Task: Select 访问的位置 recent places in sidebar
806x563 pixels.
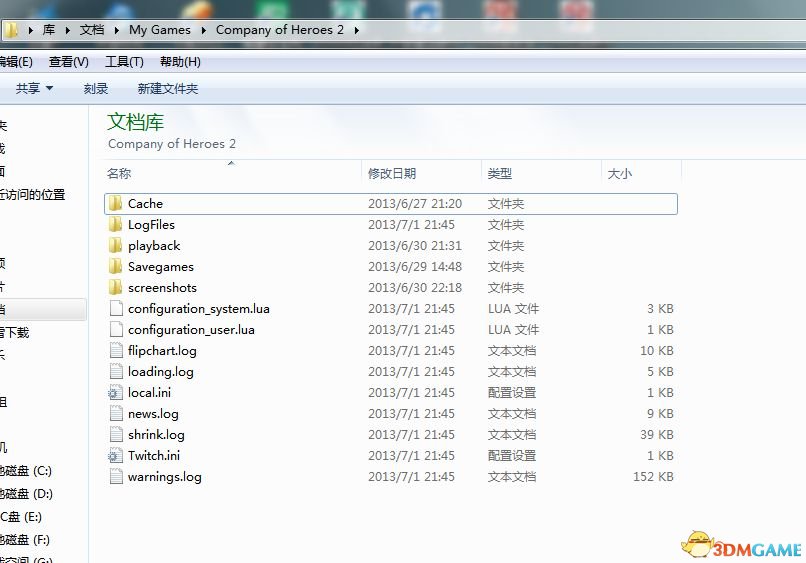Action: 33,195
